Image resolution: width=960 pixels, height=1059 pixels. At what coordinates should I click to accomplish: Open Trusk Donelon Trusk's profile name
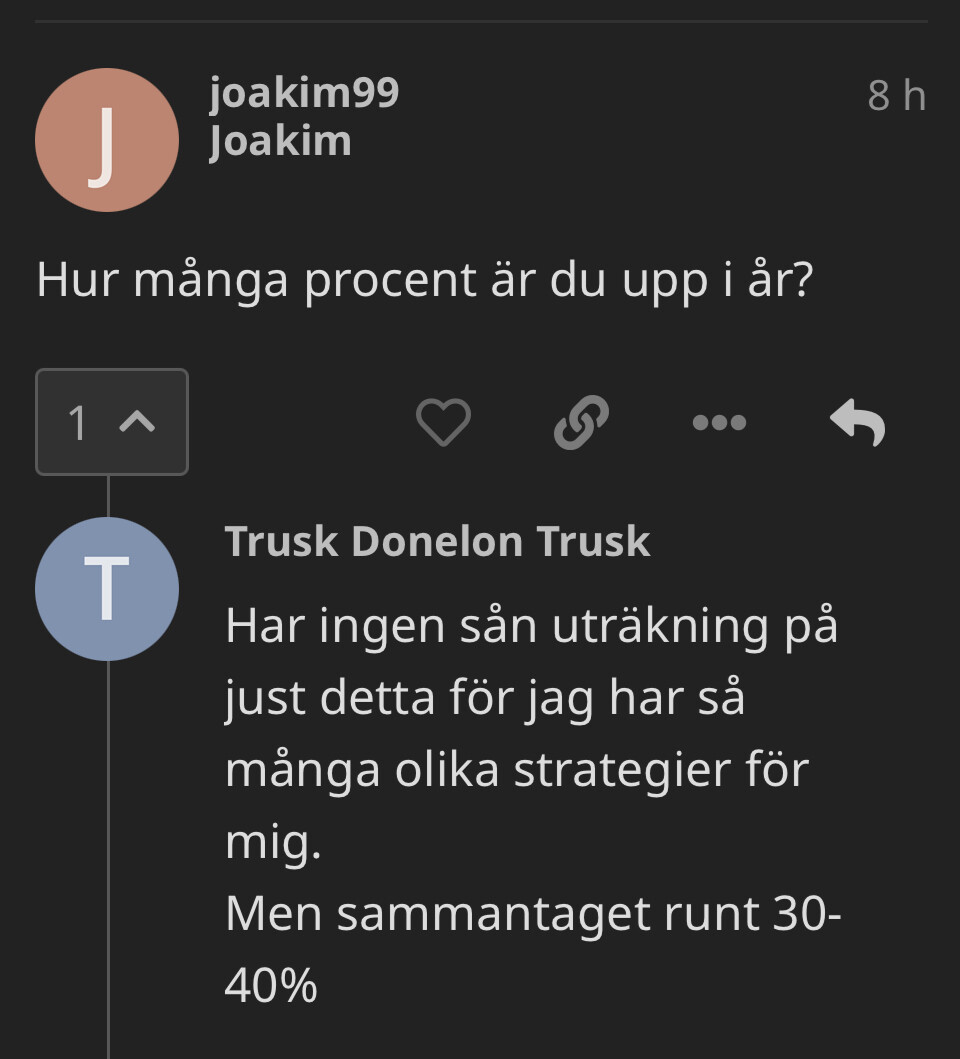(437, 541)
